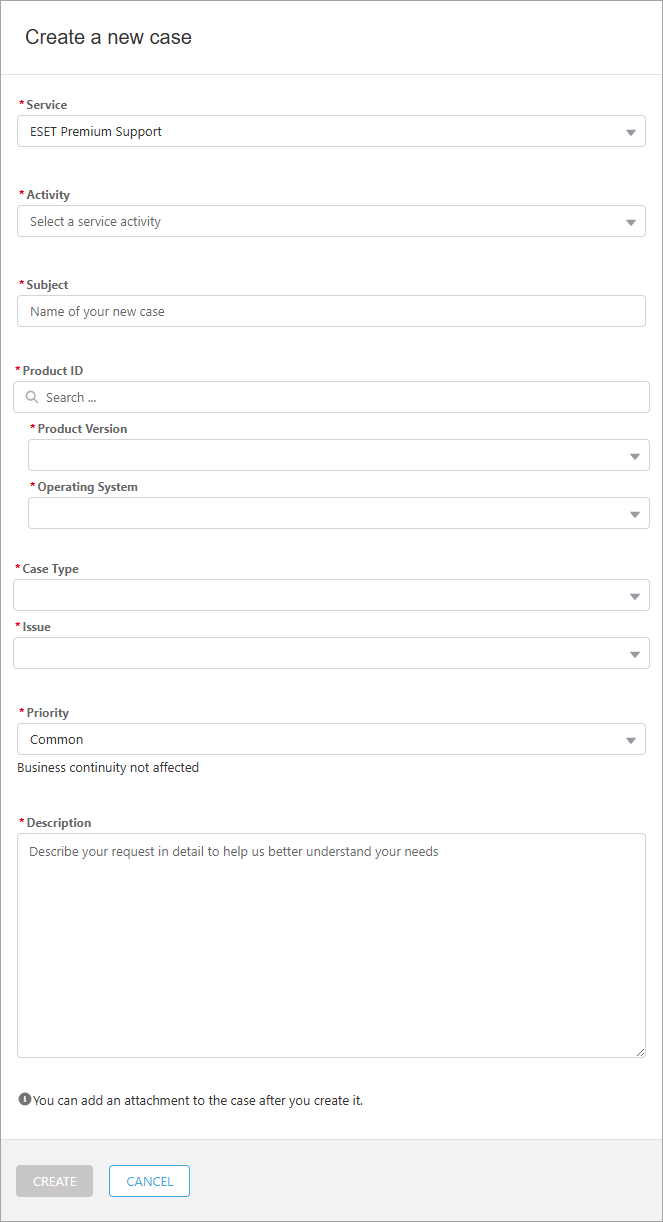Click the Activity dropdown chevron icon
The height and width of the screenshot is (1222, 663).
[x=631, y=221]
